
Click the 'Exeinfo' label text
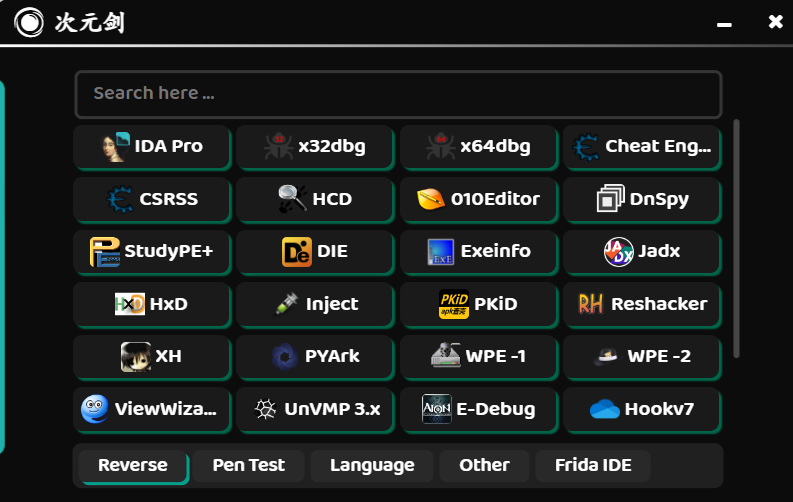coord(496,251)
